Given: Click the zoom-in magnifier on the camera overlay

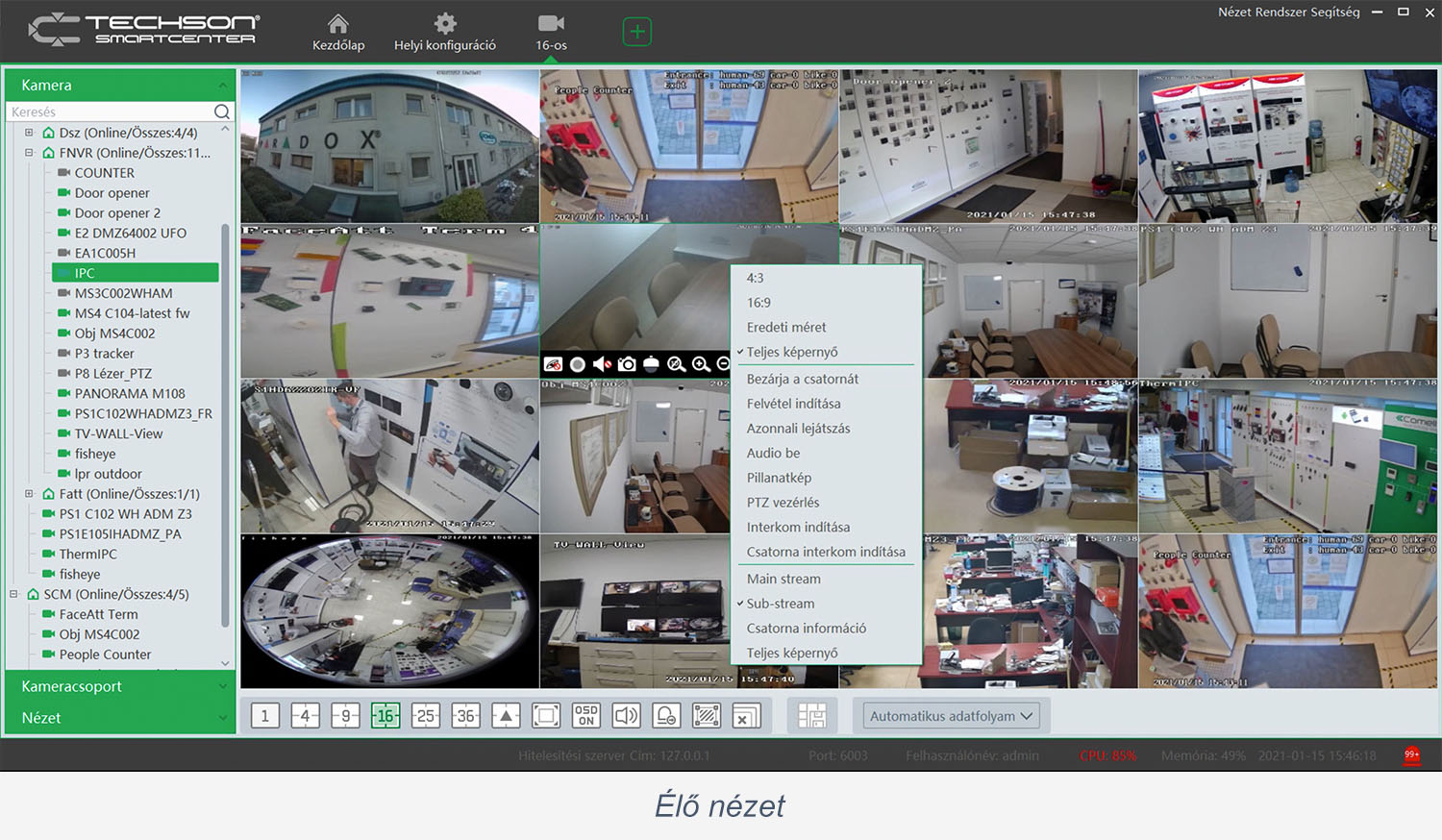Looking at the screenshot, I should 701,364.
